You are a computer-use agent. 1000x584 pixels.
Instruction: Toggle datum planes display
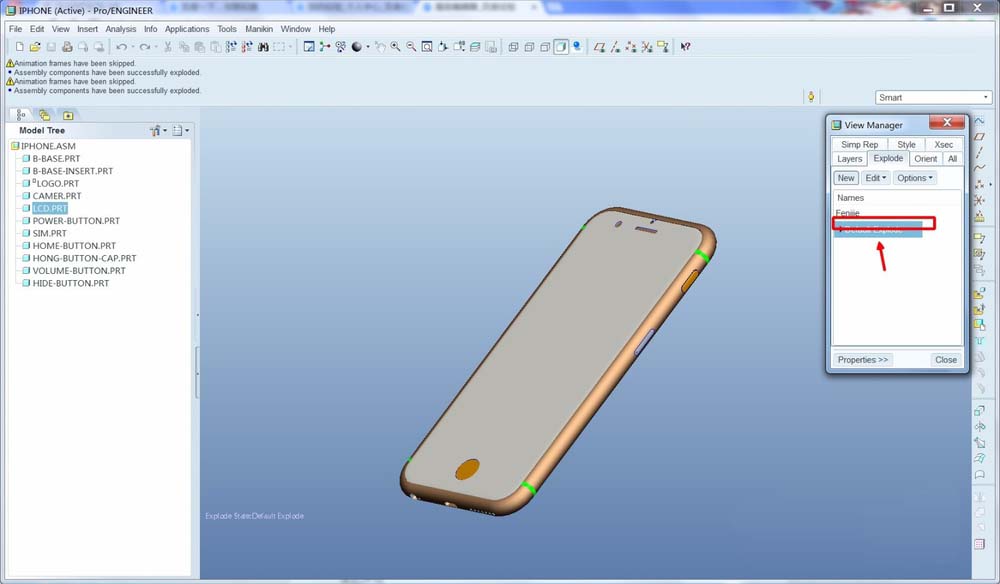tap(599, 47)
